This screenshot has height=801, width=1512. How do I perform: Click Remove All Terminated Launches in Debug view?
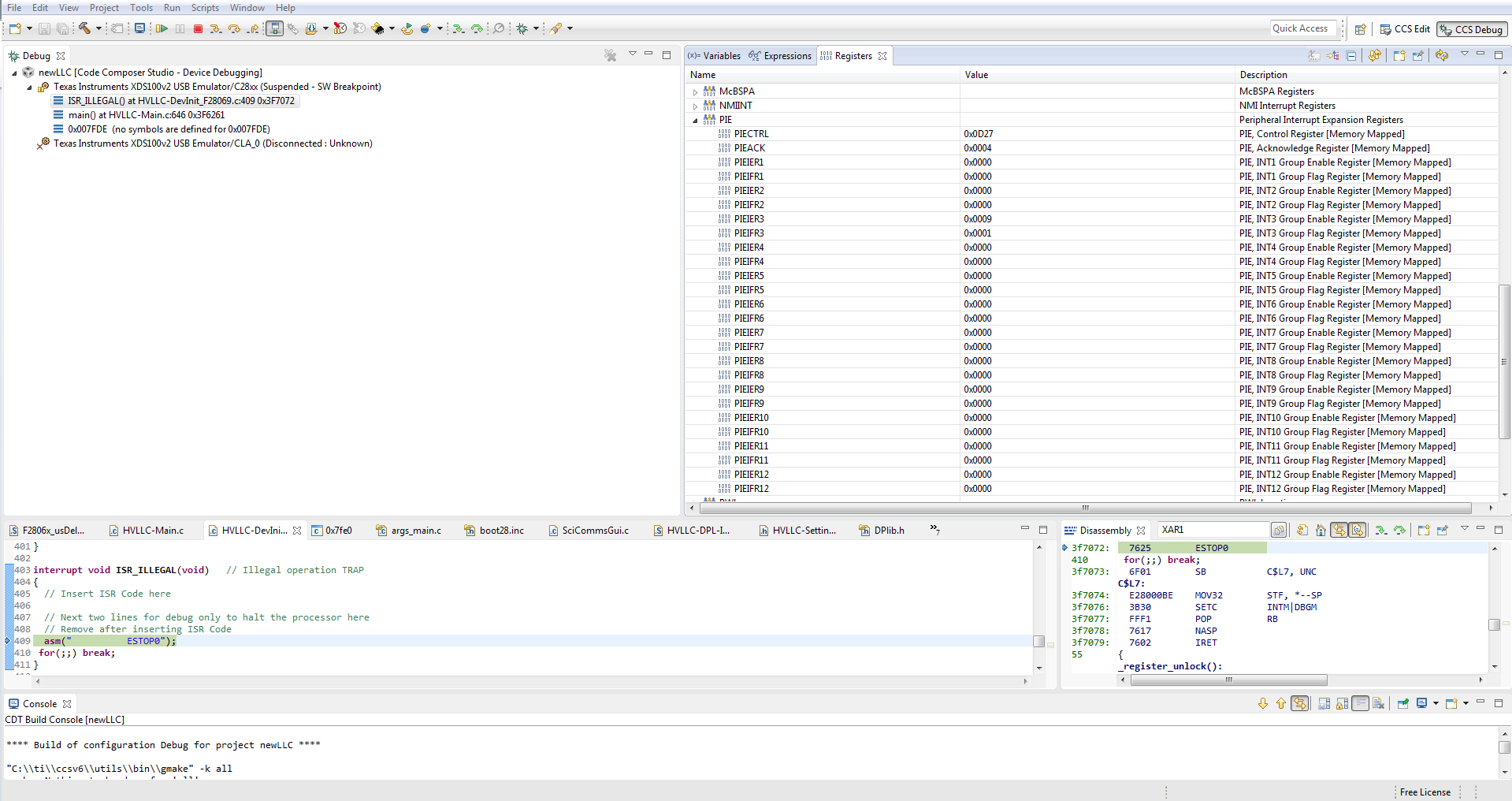pyautogui.click(x=610, y=55)
